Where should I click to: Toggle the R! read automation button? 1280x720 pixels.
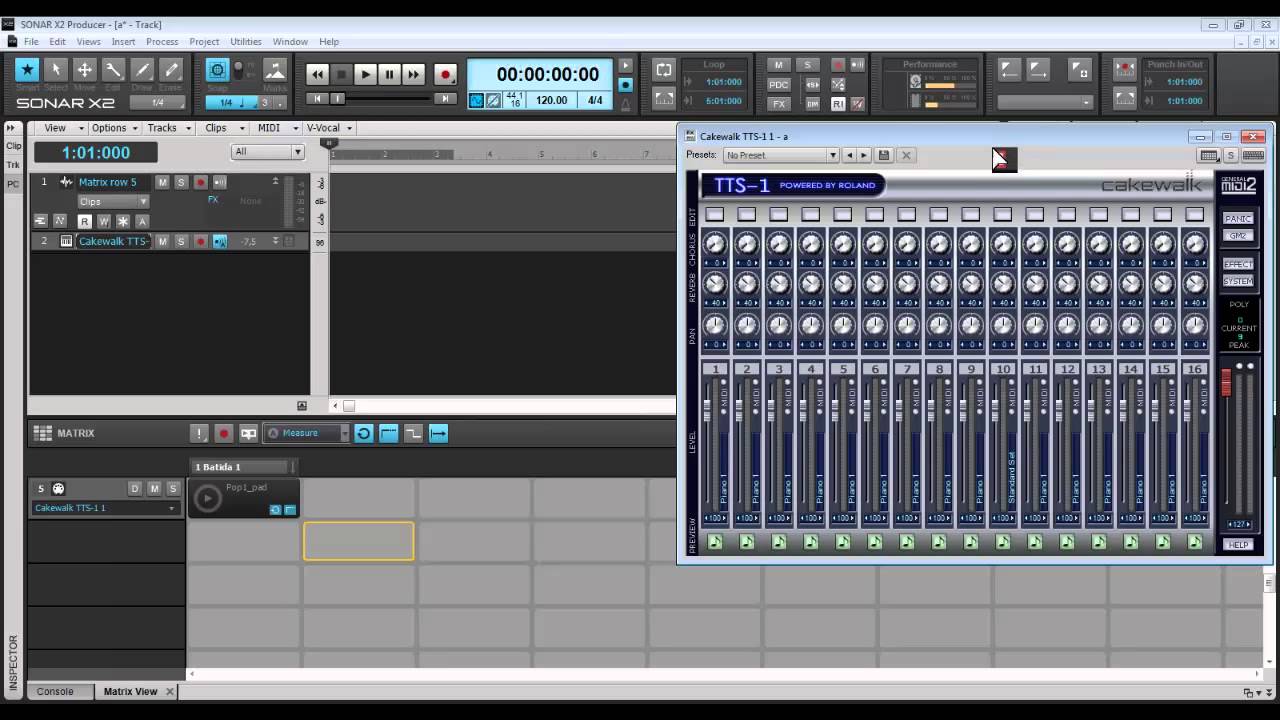(x=838, y=103)
